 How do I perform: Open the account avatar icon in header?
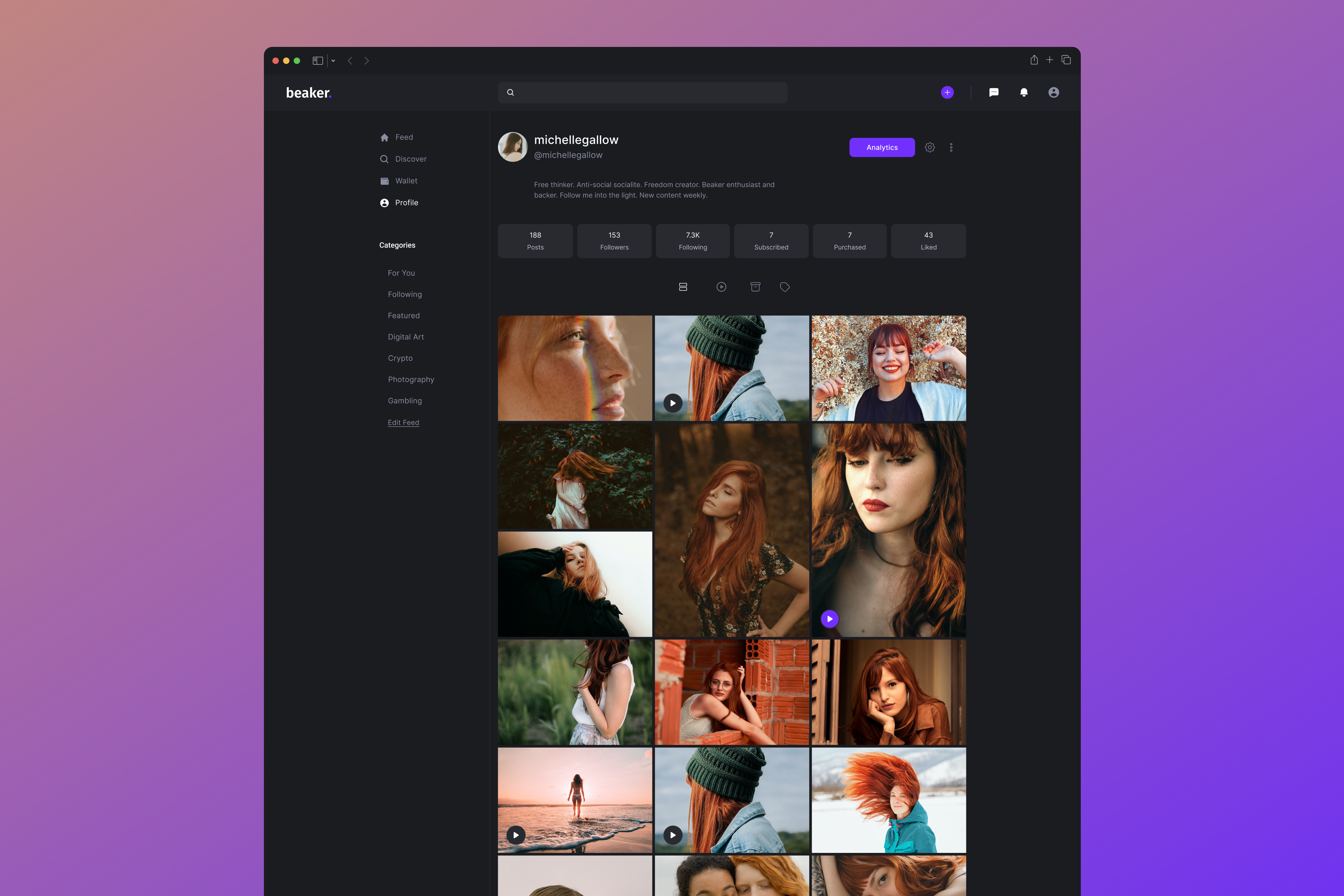click(1053, 92)
